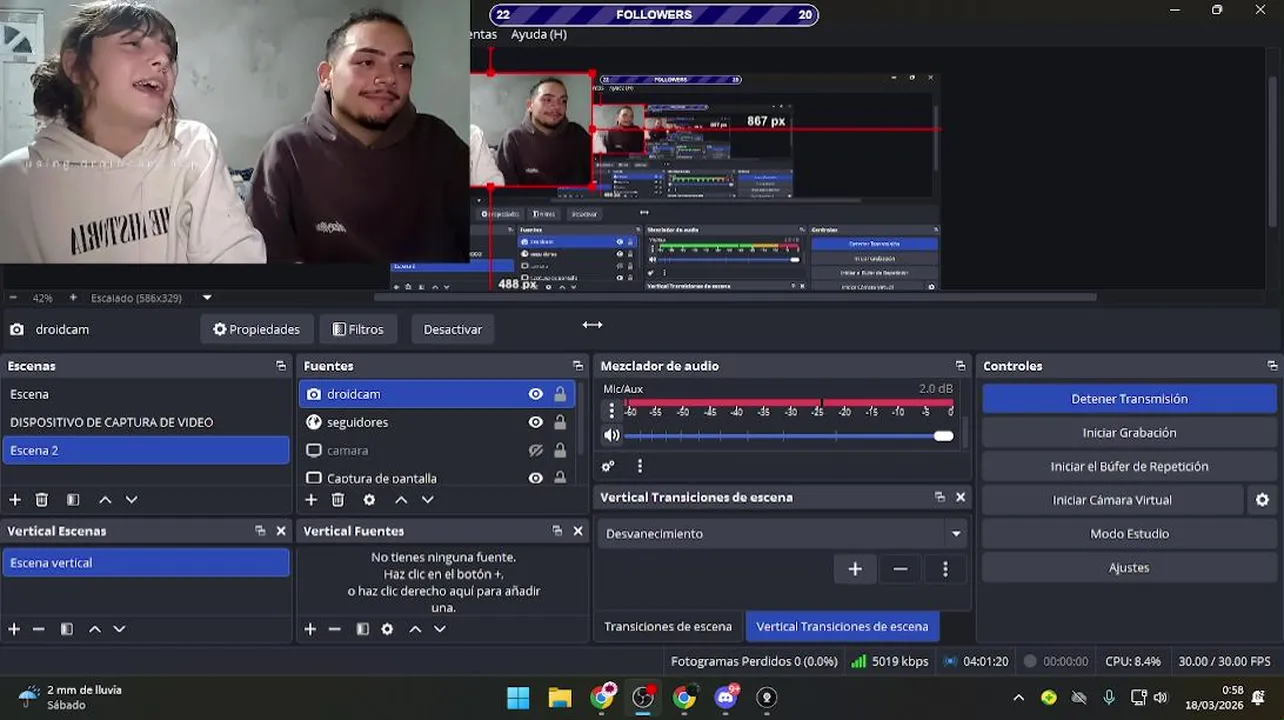Remove the vertical scene transition with the minus button

coord(900,569)
